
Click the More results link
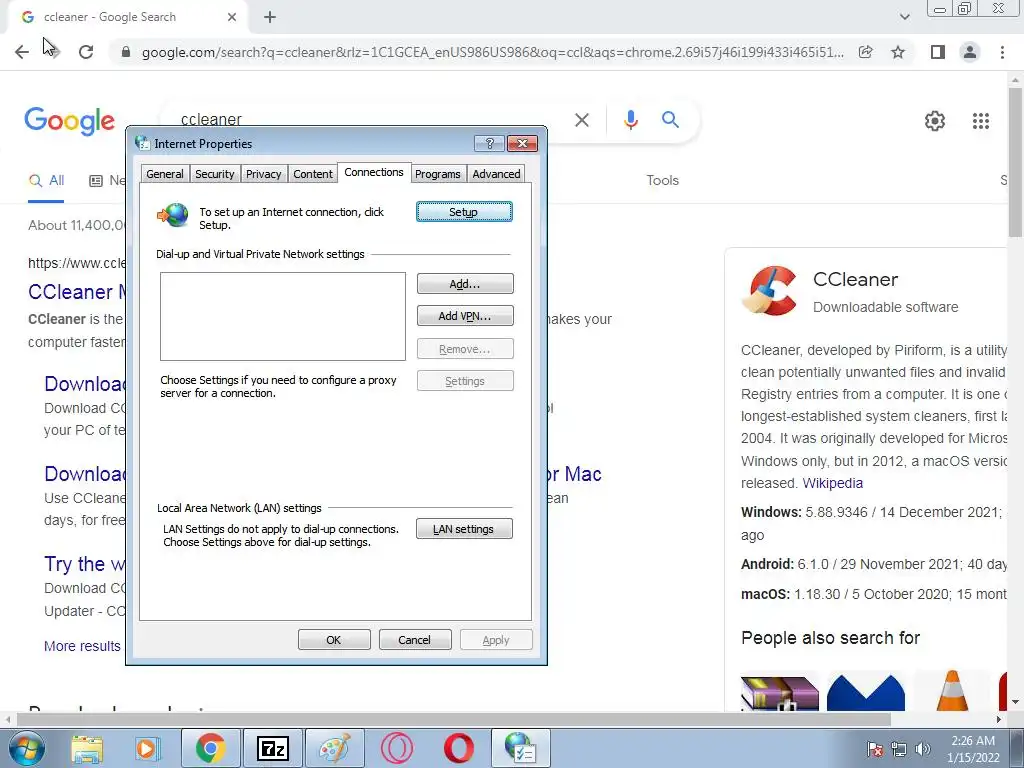82,646
